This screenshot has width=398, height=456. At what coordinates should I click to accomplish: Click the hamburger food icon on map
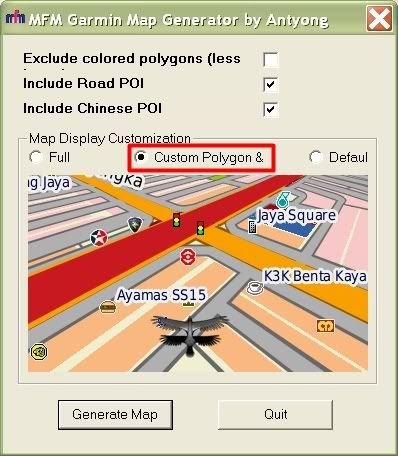[108, 307]
